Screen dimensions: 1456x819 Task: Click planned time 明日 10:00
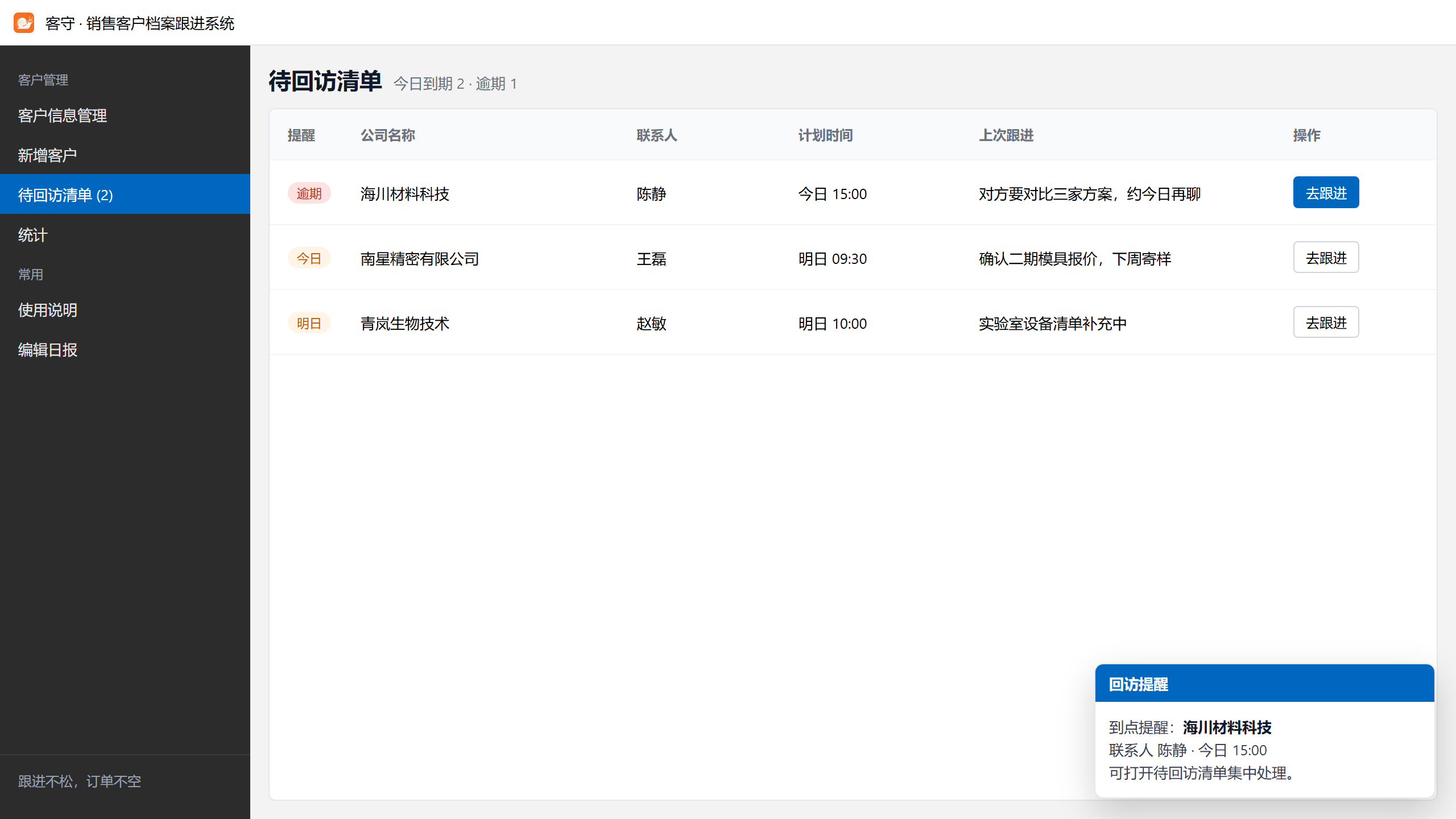(x=833, y=324)
